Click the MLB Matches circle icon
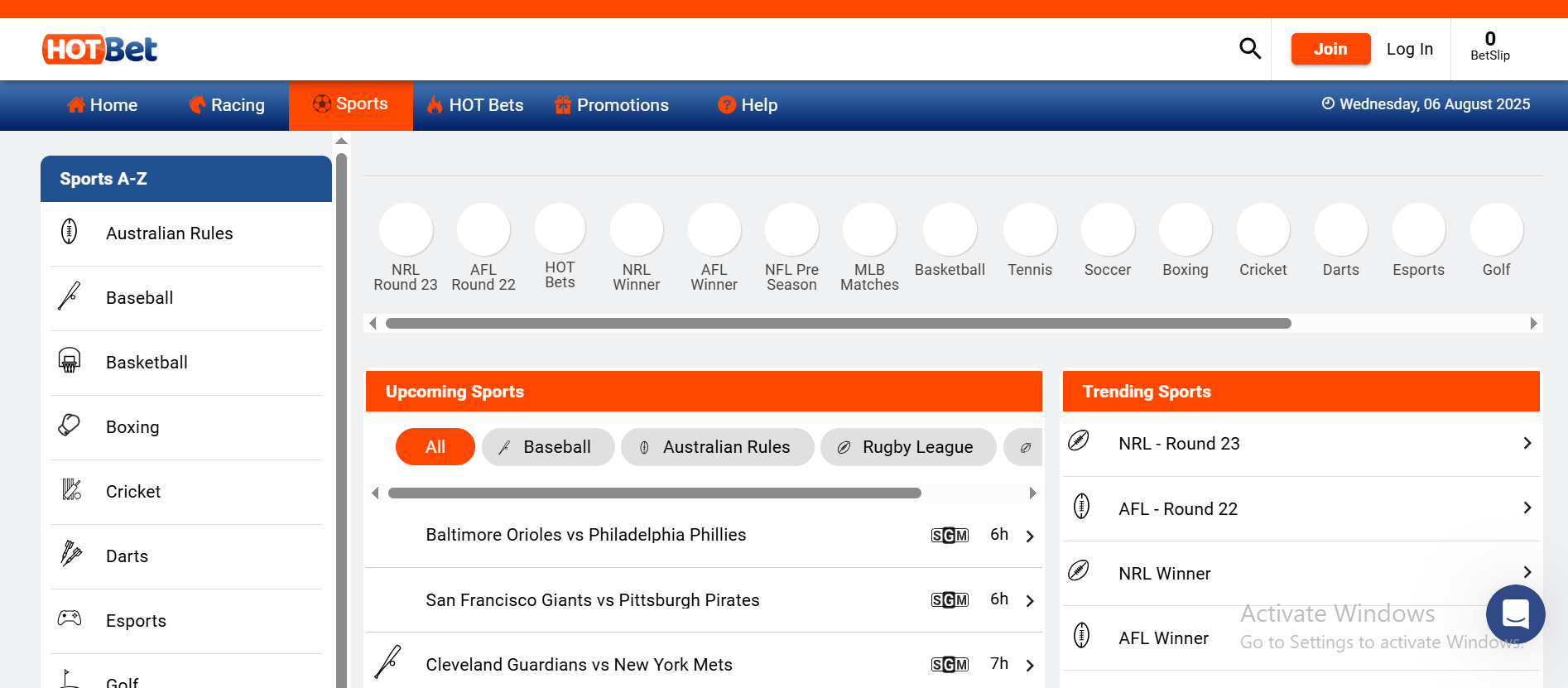The height and width of the screenshot is (688, 1568). pyautogui.click(x=869, y=229)
